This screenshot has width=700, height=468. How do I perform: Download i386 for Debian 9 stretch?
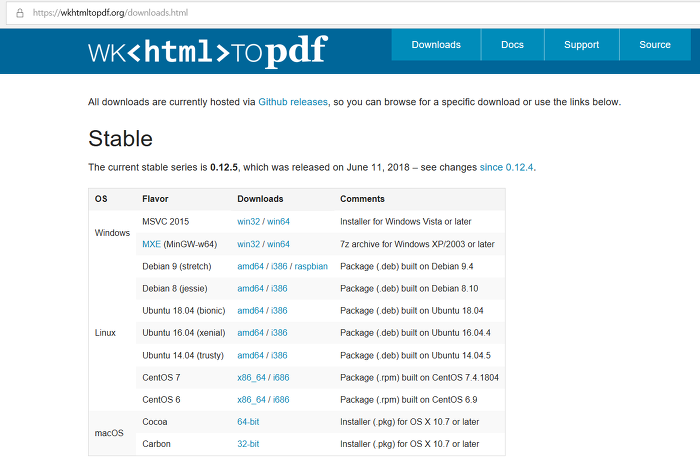pyautogui.click(x=279, y=267)
